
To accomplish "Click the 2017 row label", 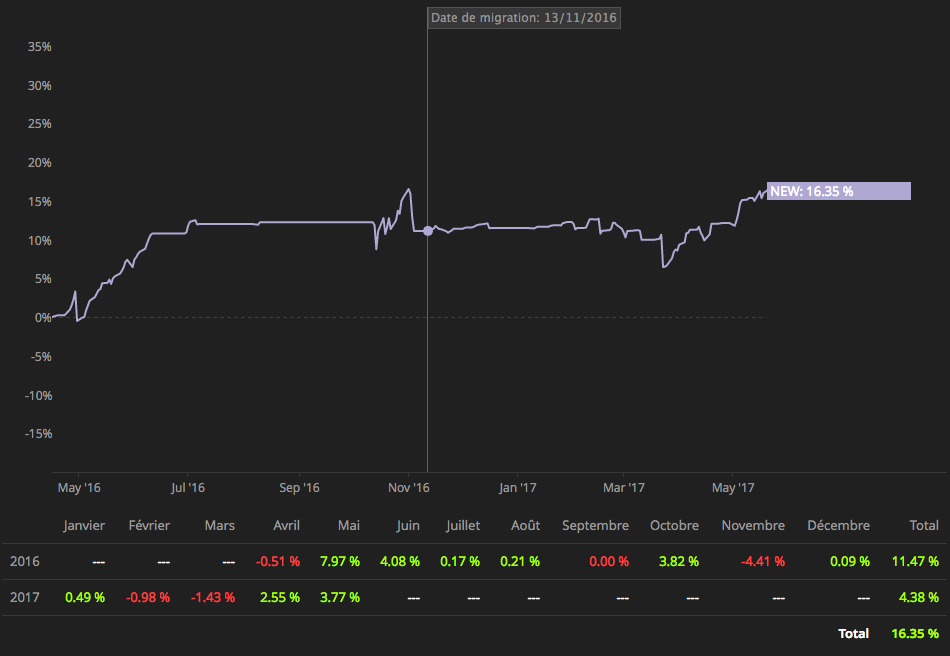I will [24, 597].
